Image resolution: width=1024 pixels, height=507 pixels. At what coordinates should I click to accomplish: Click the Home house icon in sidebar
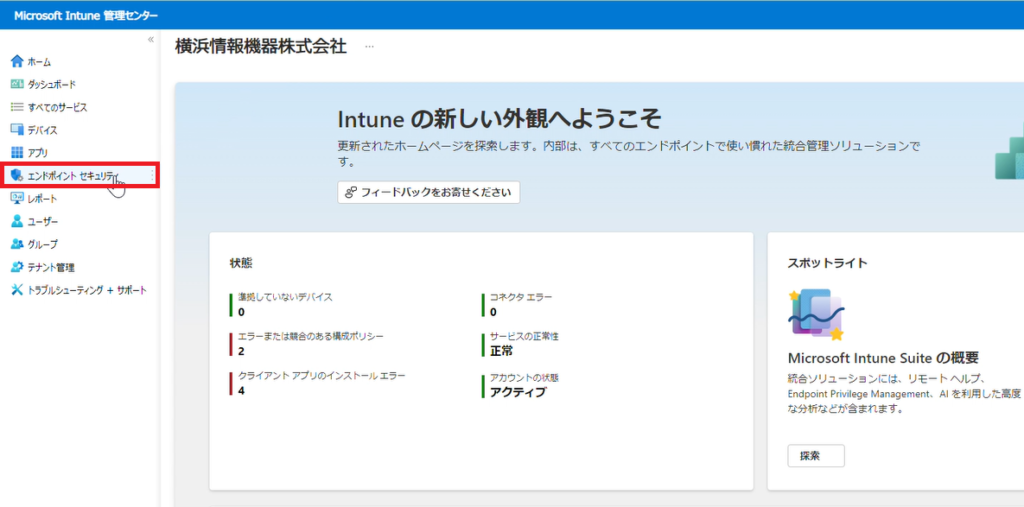click(x=17, y=61)
